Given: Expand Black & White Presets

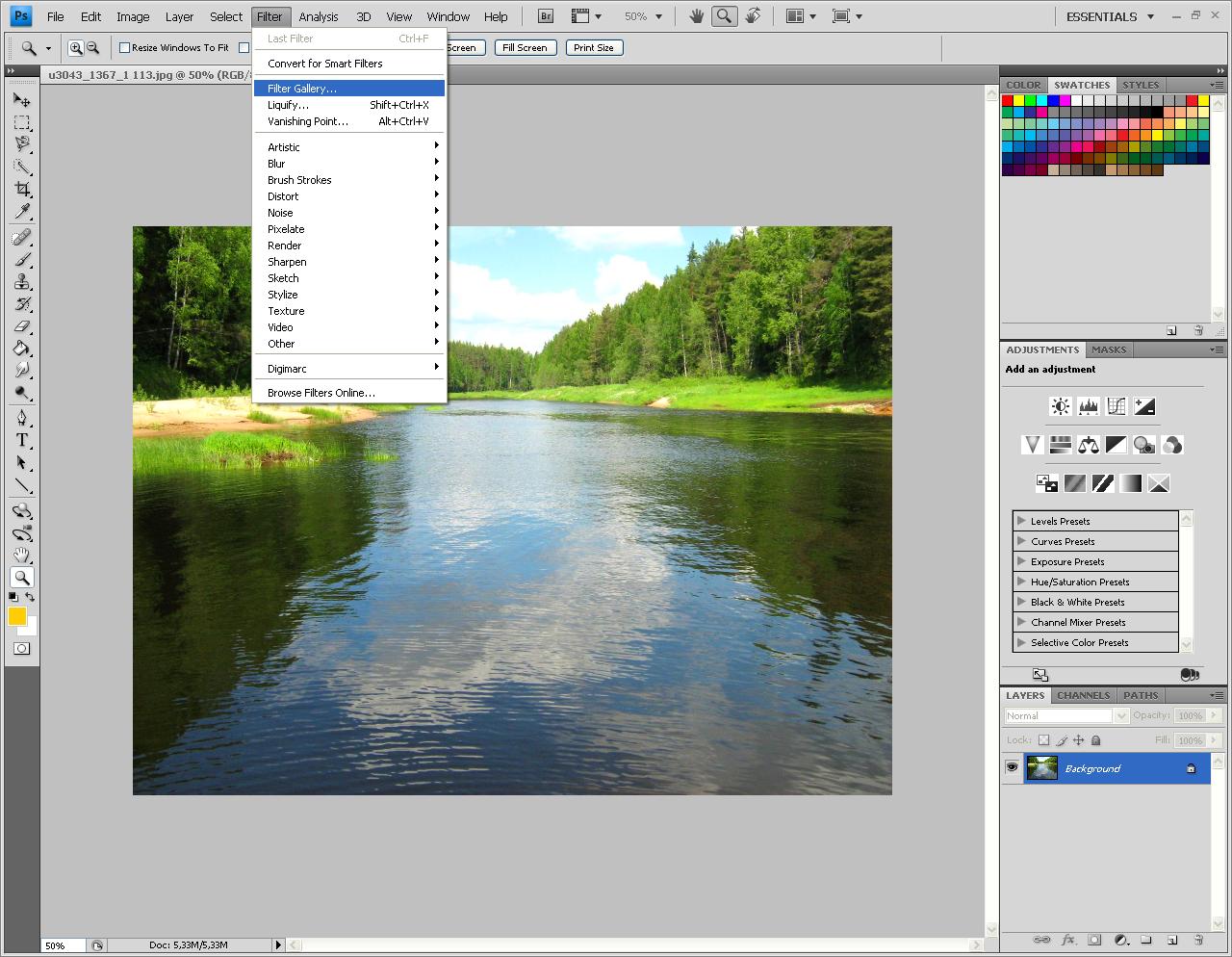Looking at the screenshot, I should pos(1021,602).
